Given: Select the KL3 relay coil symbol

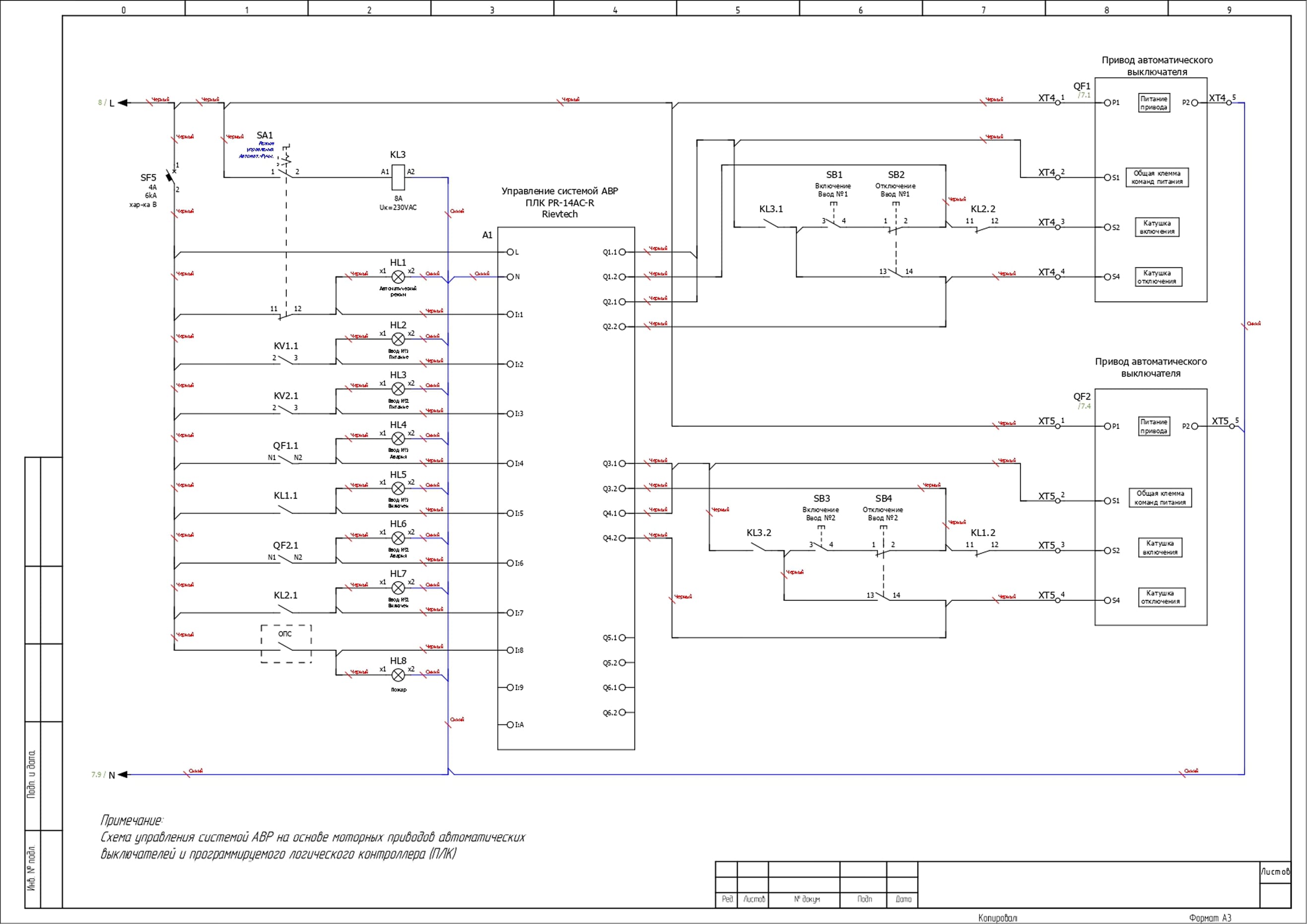Looking at the screenshot, I should 399,177.
